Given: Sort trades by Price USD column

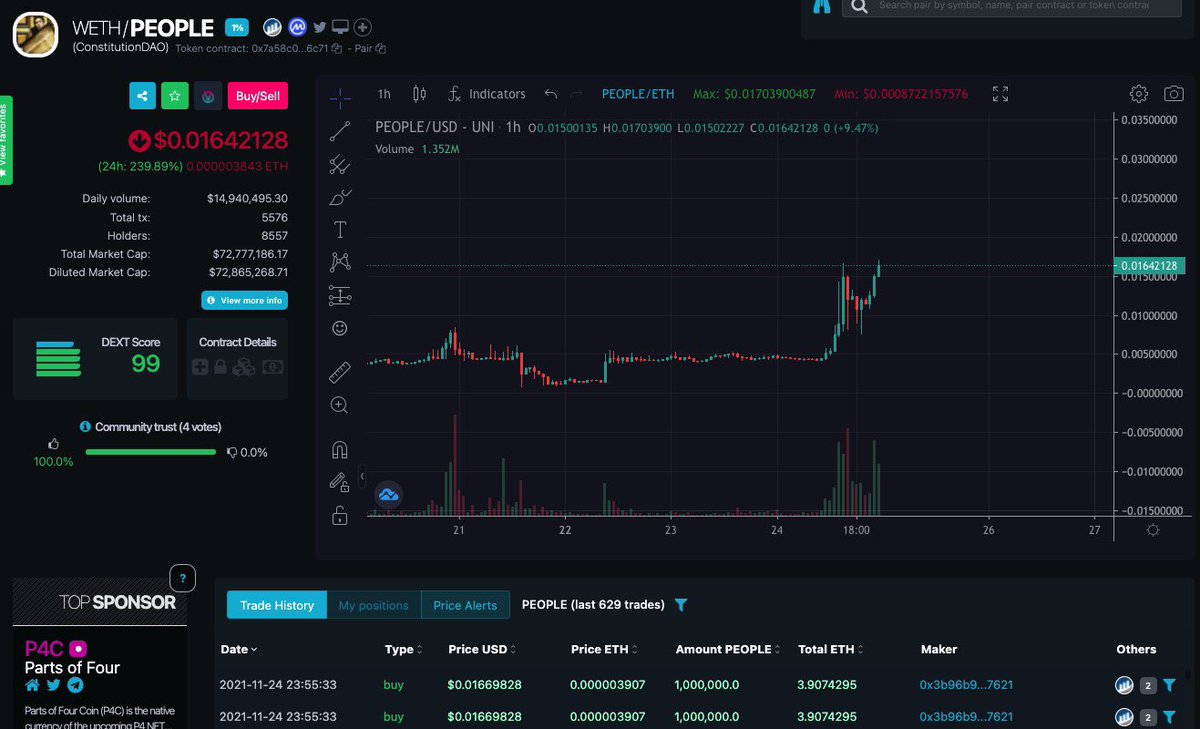Looking at the screenshot, I should tap(483, 649).
